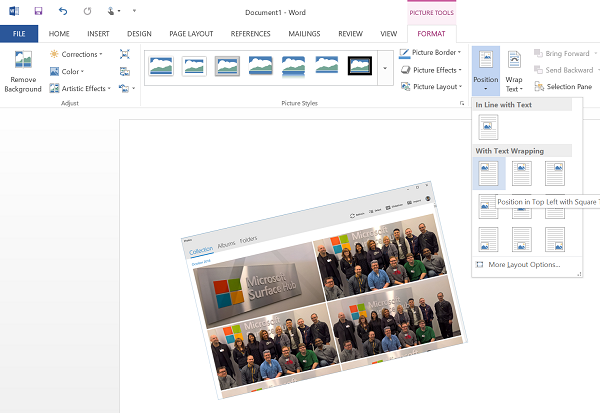Viewport: 600px width, 413px height.
Task: Expand the Picture Border options
Action: (430, 53)
